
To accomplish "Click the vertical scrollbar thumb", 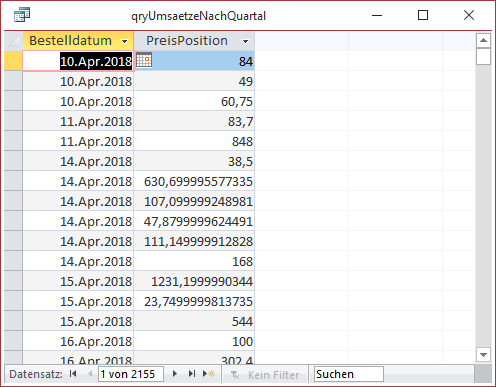I will pyautogui.click(x=483, y=56).
